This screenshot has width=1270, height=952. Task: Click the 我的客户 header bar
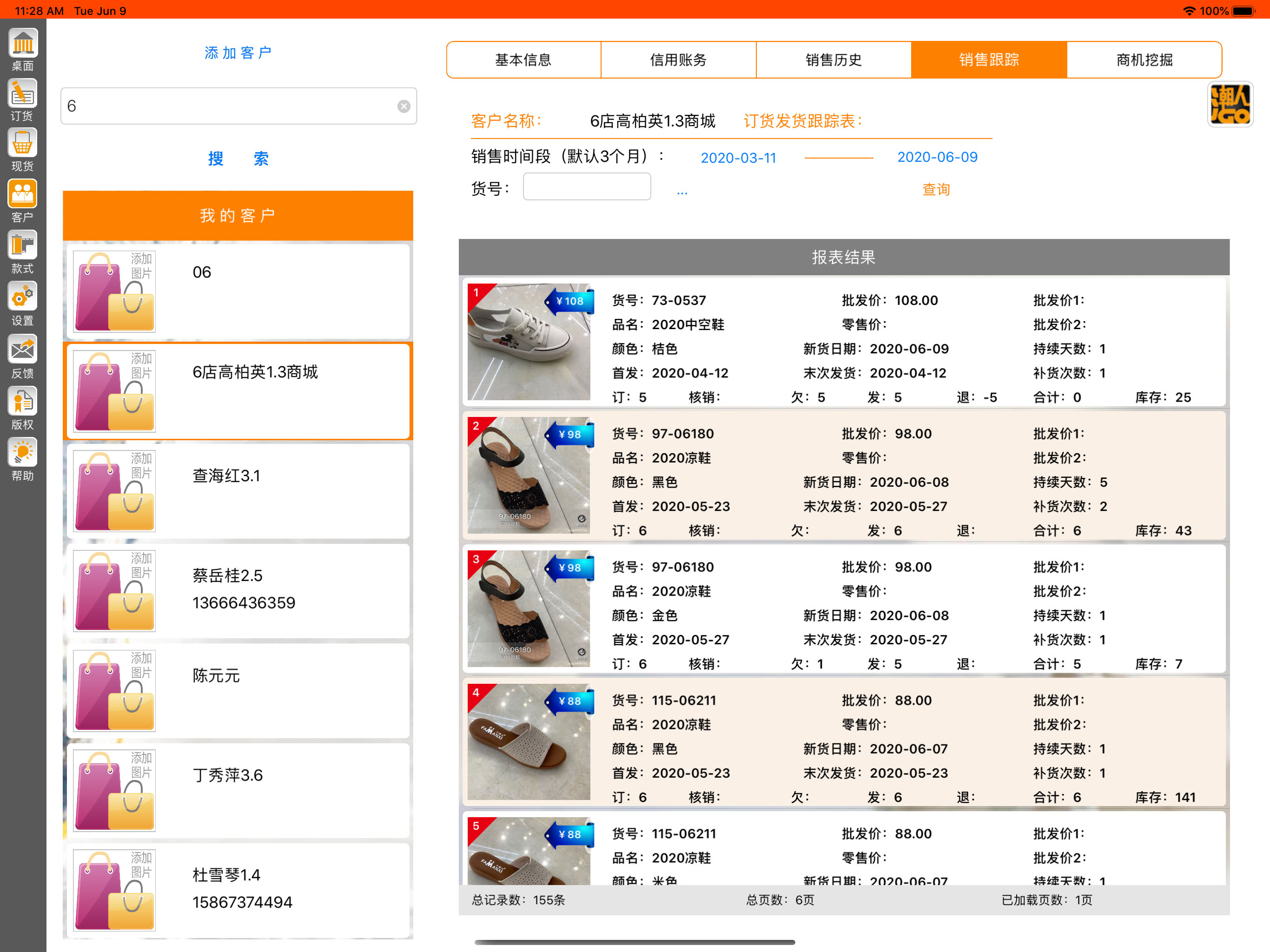click(238, 215)
